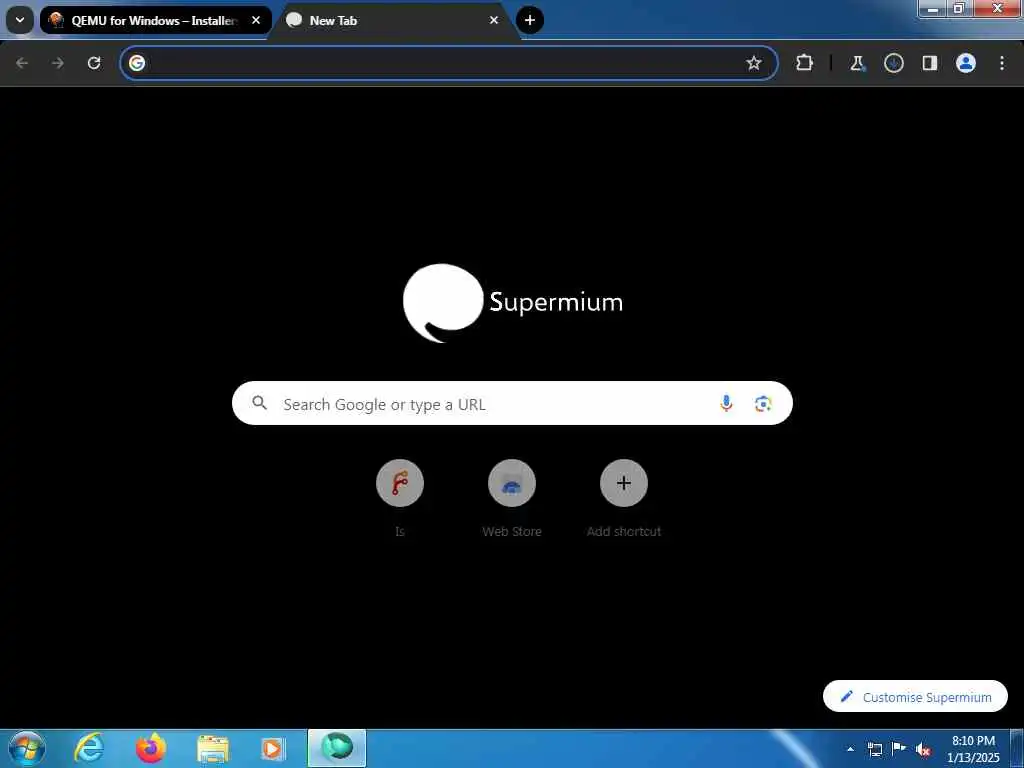
Task: Click Customise Supermium button
Action: (915, 696)
